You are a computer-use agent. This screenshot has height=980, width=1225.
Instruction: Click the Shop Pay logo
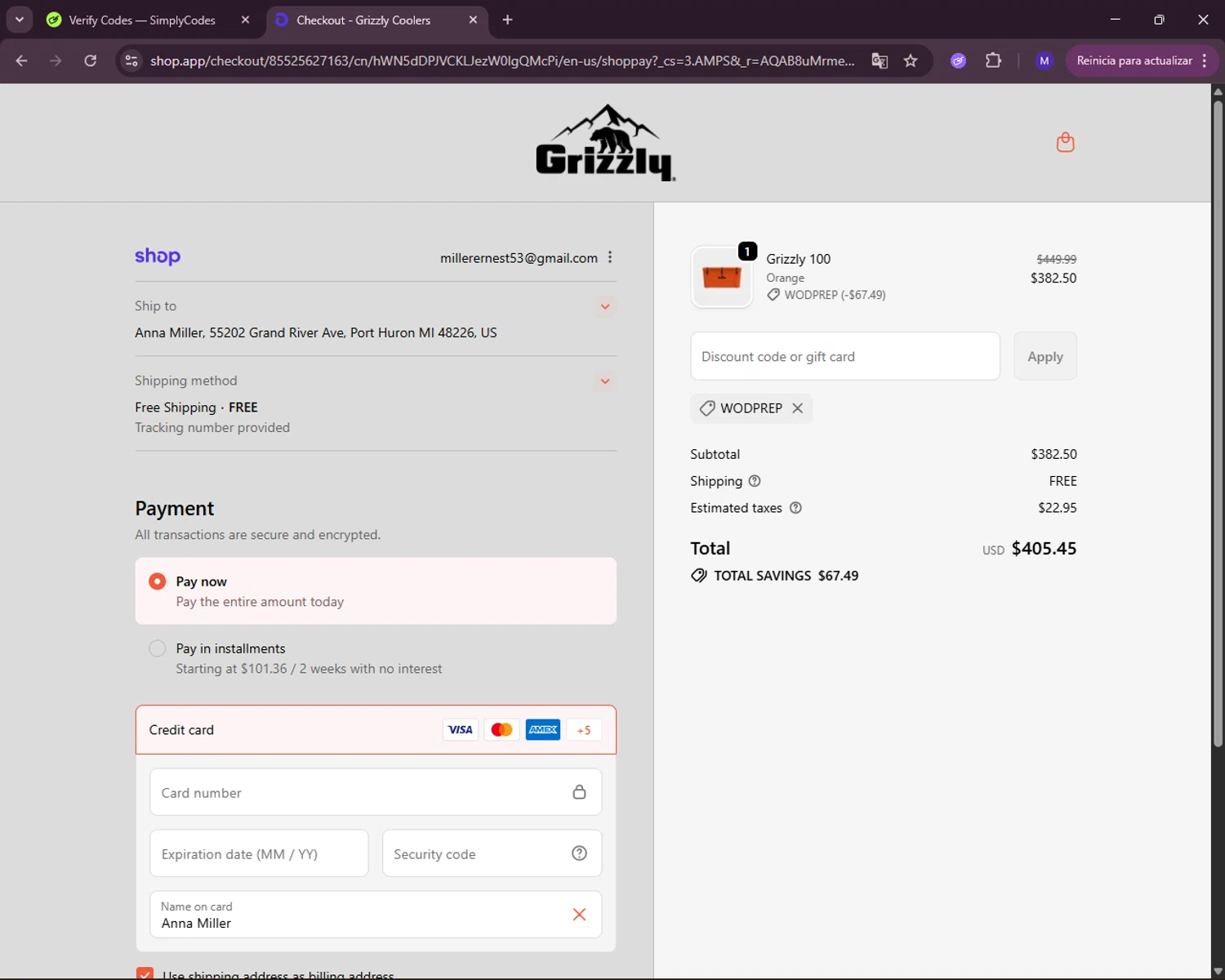158,256
